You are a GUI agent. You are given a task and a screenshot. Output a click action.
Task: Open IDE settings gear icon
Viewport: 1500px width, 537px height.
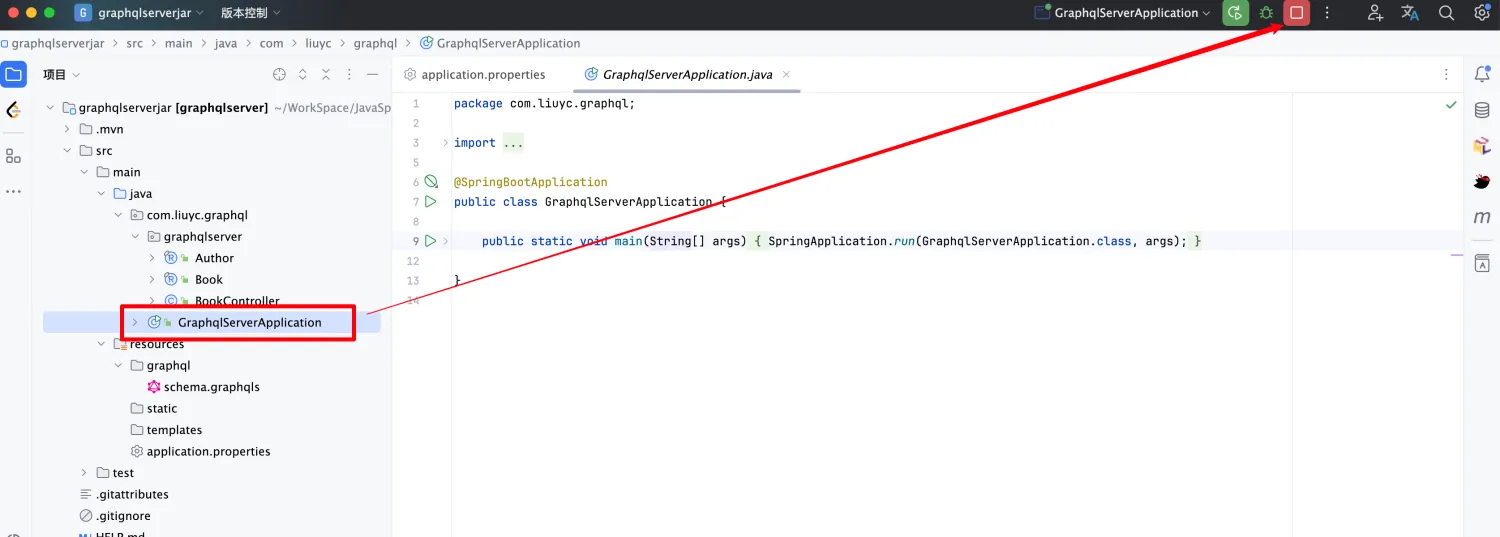pos(1482,13)
